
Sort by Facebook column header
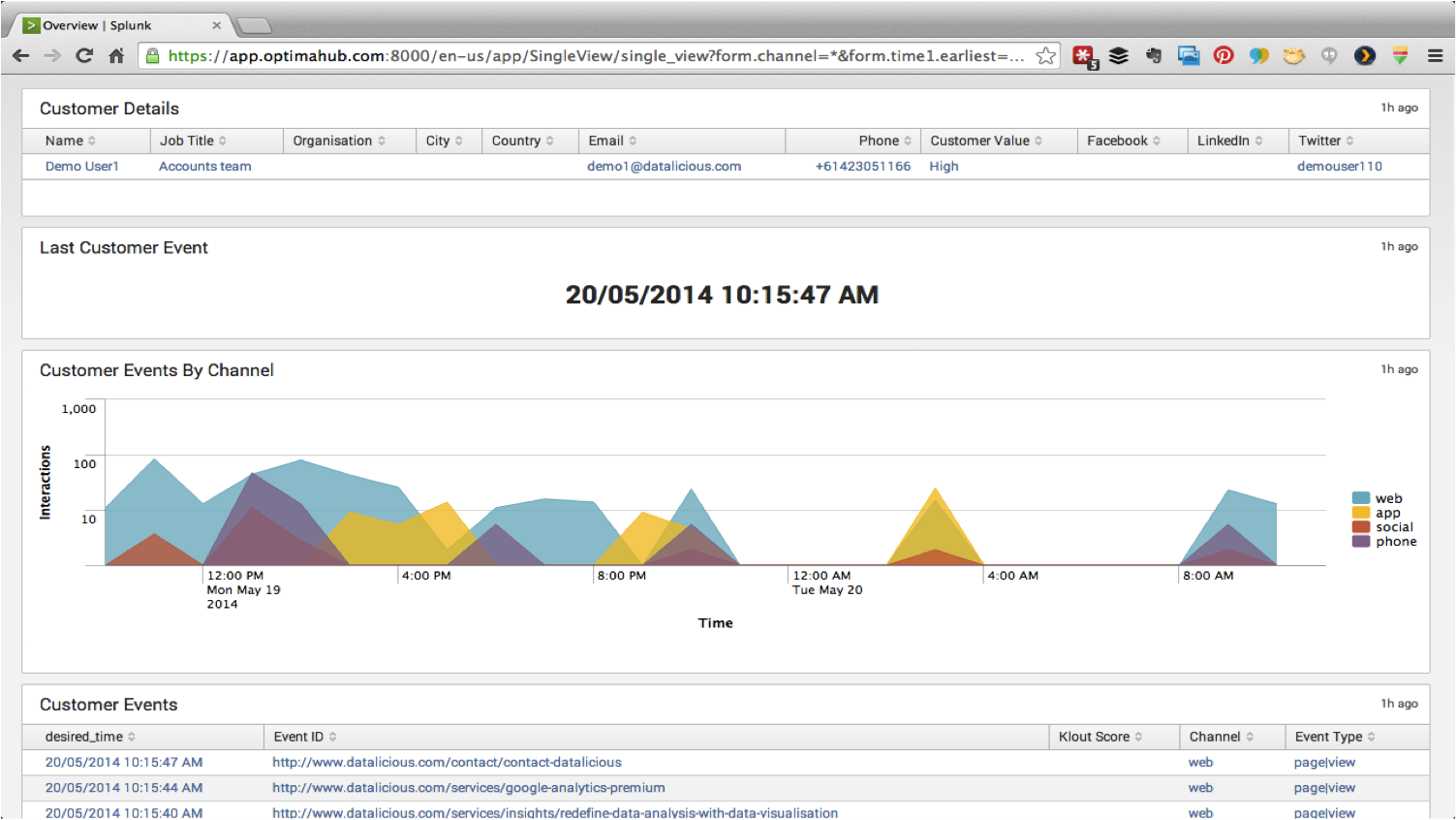tap(1124, 141)
